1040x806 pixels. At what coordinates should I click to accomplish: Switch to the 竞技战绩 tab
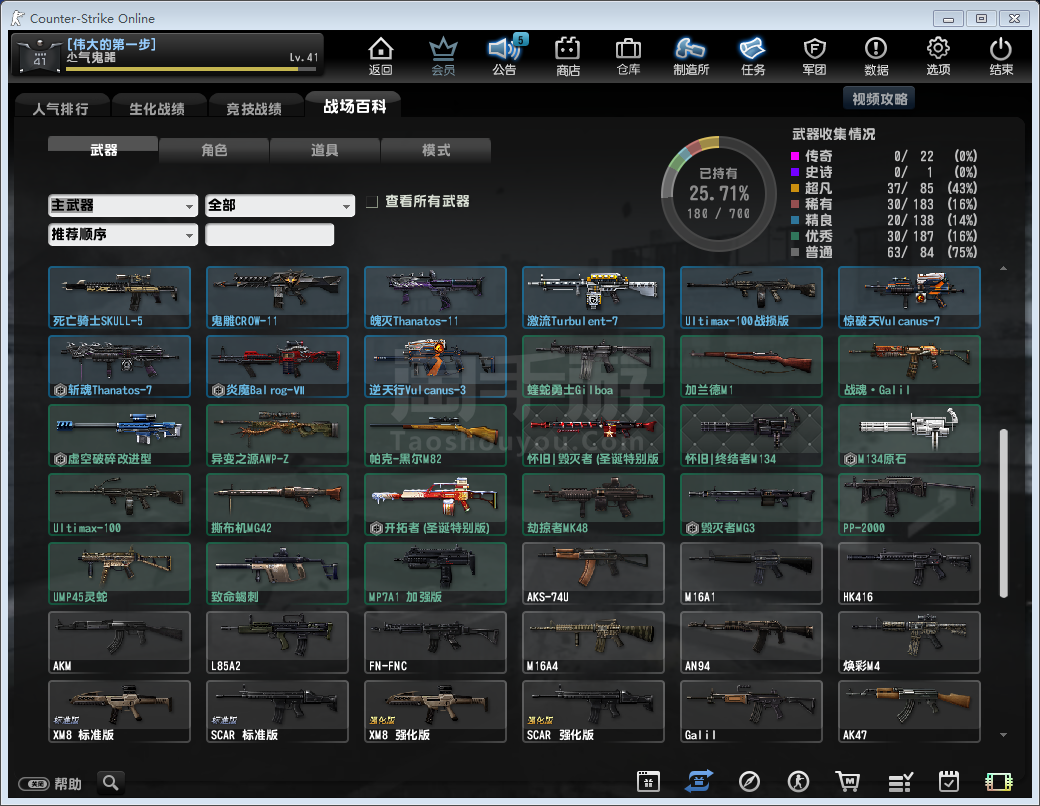[254, 108]
